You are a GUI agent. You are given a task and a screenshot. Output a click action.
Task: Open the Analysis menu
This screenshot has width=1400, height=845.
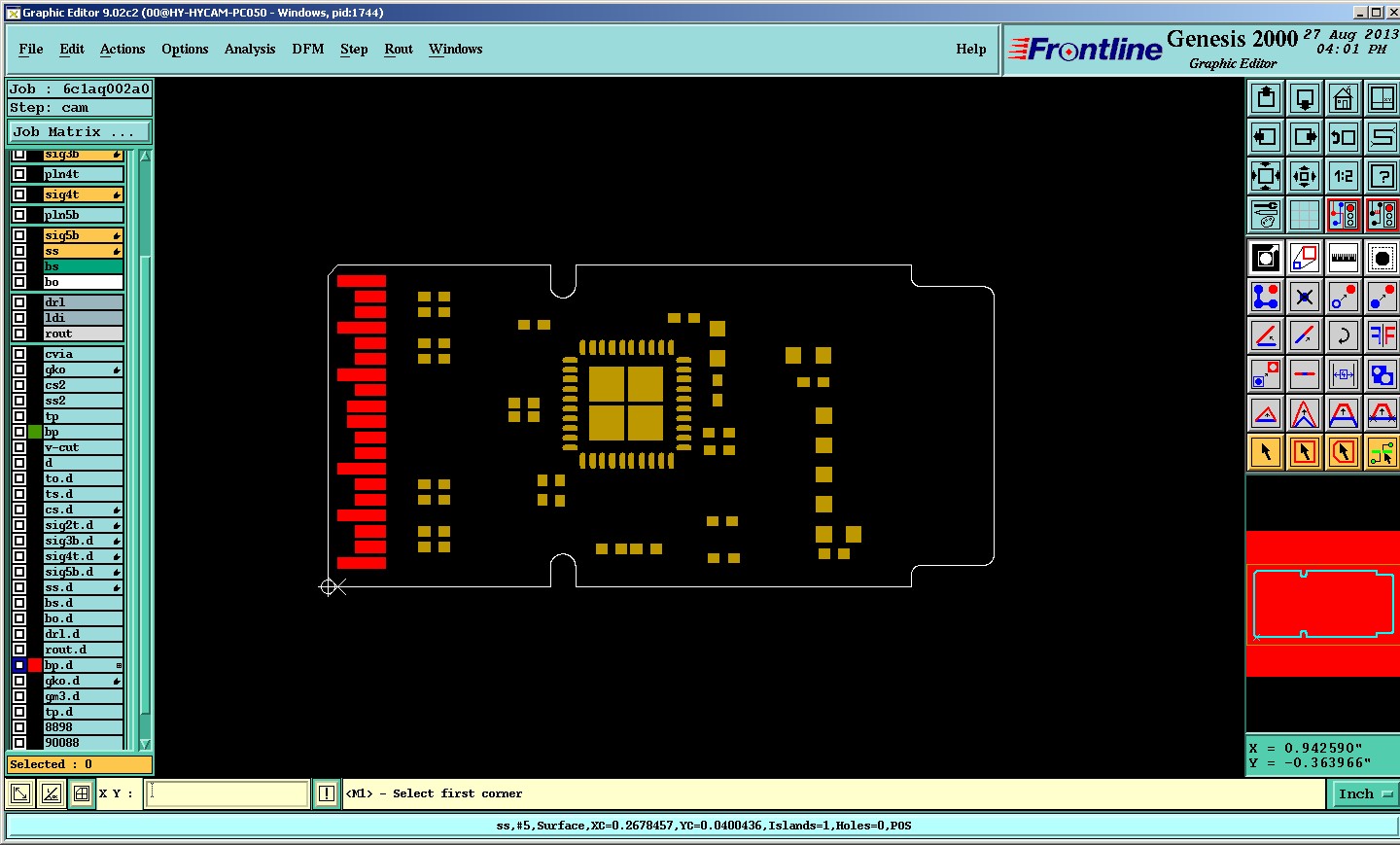point(250,49)
